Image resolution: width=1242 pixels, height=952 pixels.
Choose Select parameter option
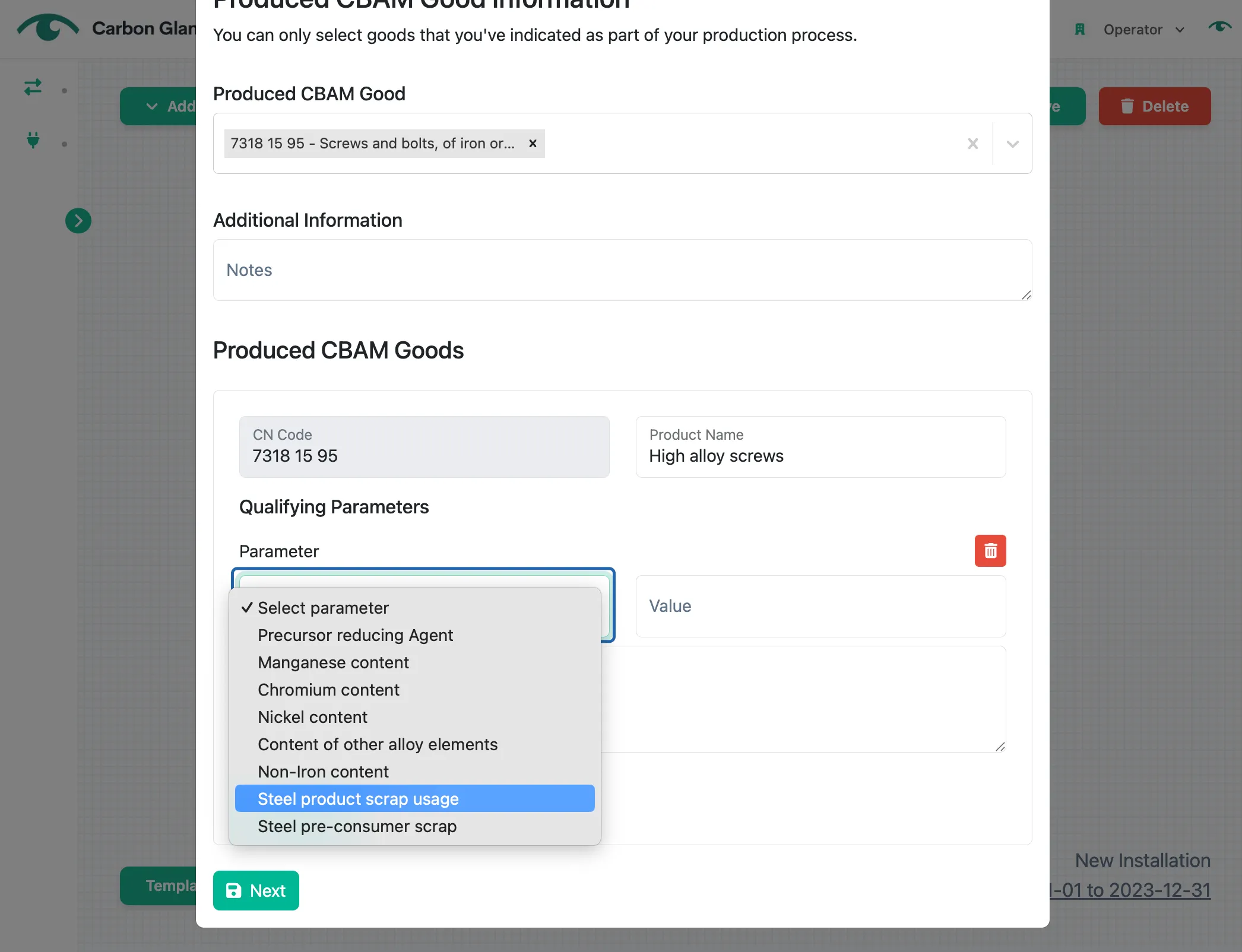[414, 608]
